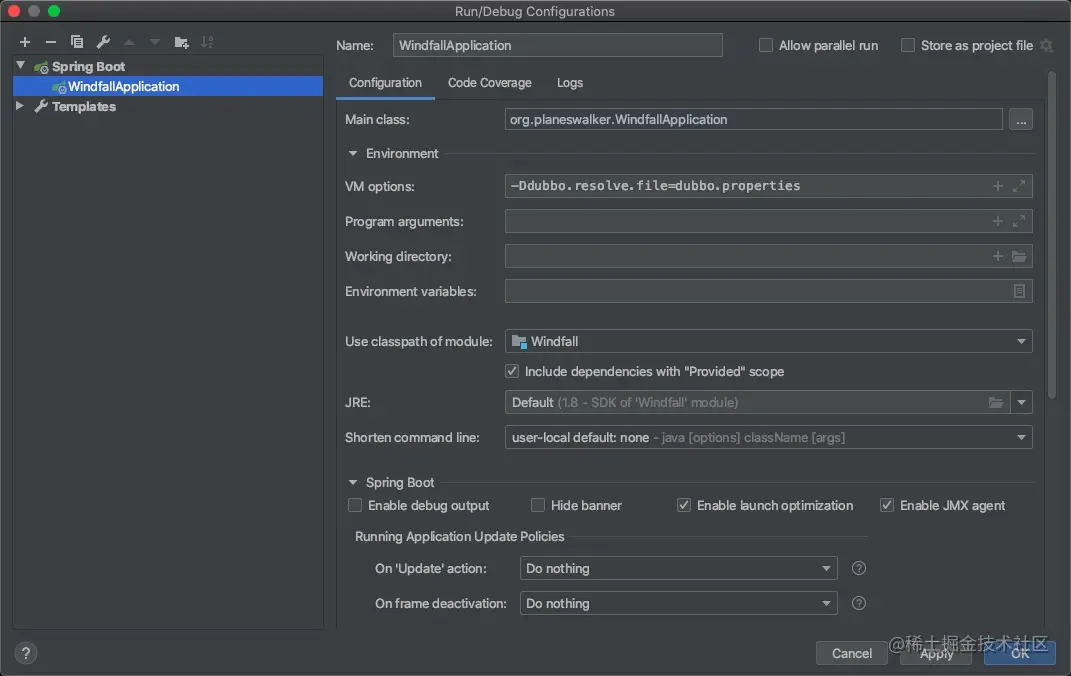Move configuration down arrow
Image resolution: width=1071 pixels, height=676 pixels.
(155, 42)
